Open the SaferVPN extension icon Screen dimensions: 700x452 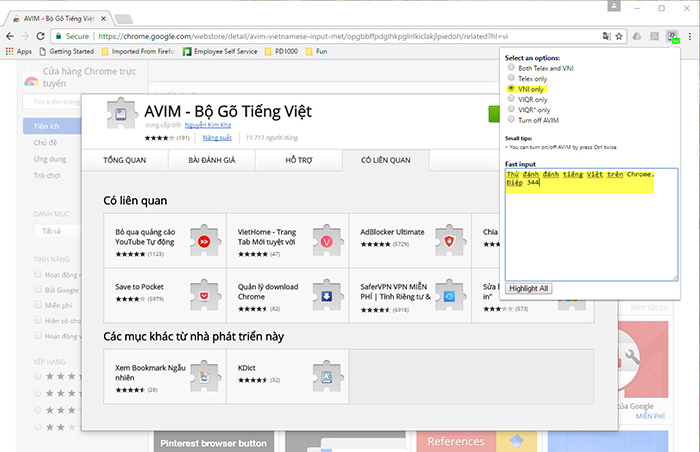[x=449, y=295]
